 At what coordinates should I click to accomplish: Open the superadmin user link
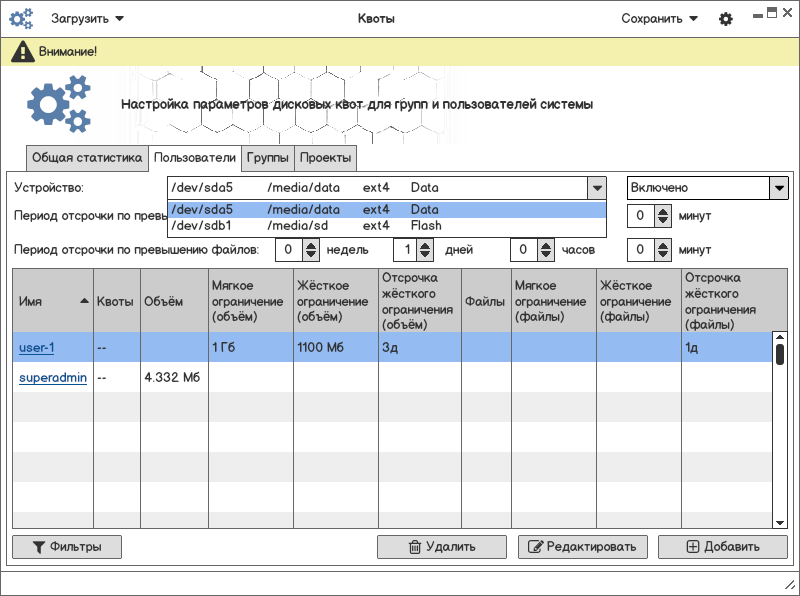tap(53, 378)
